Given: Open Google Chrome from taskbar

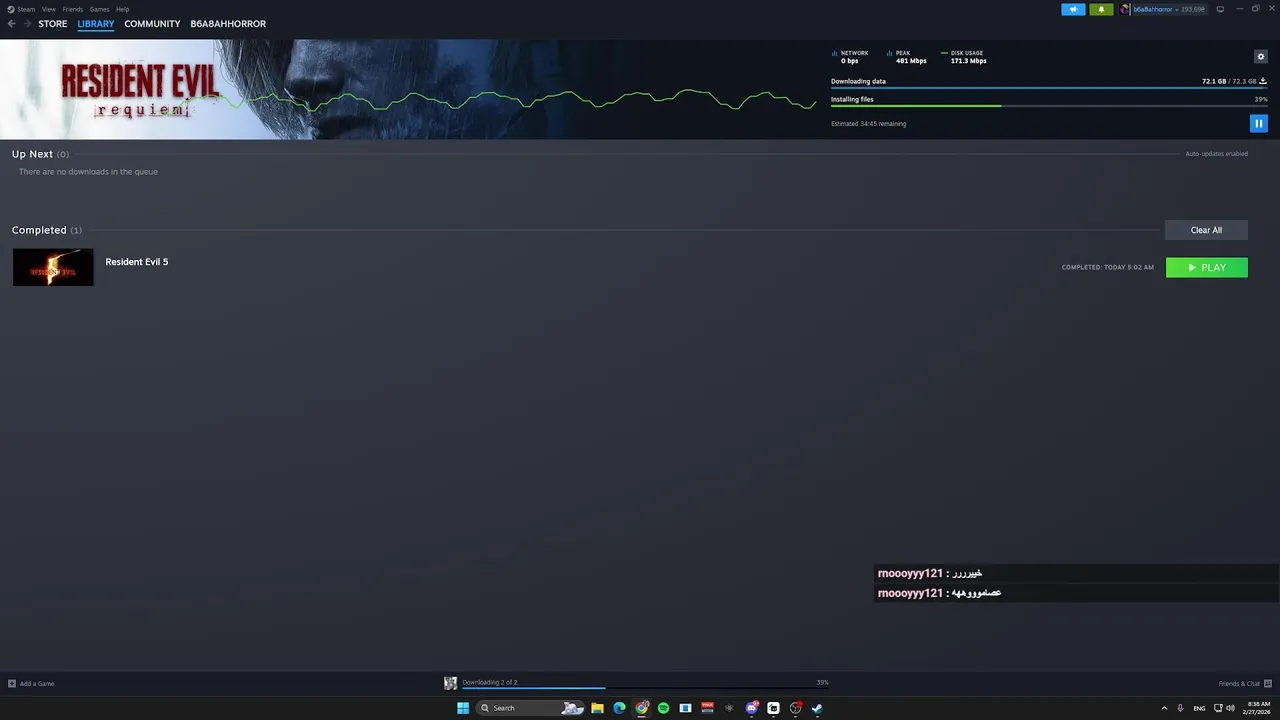Looking at the screenshot, I should click(642, 708).
